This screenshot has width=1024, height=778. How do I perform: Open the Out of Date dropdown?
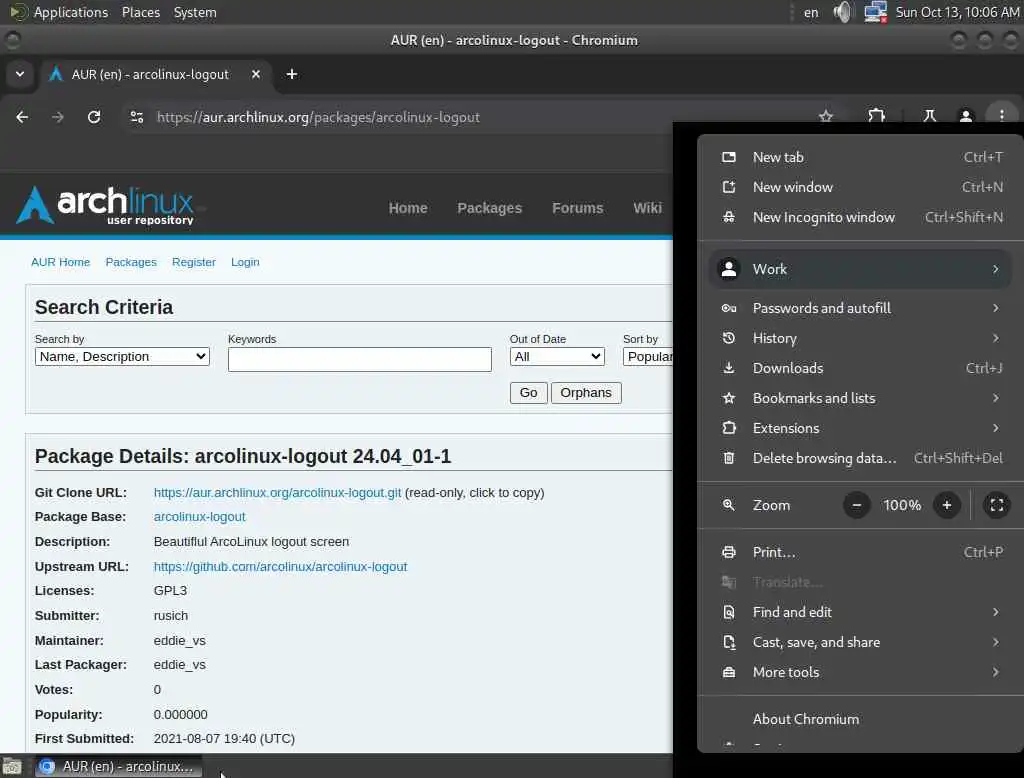click(x=557, y=357)
